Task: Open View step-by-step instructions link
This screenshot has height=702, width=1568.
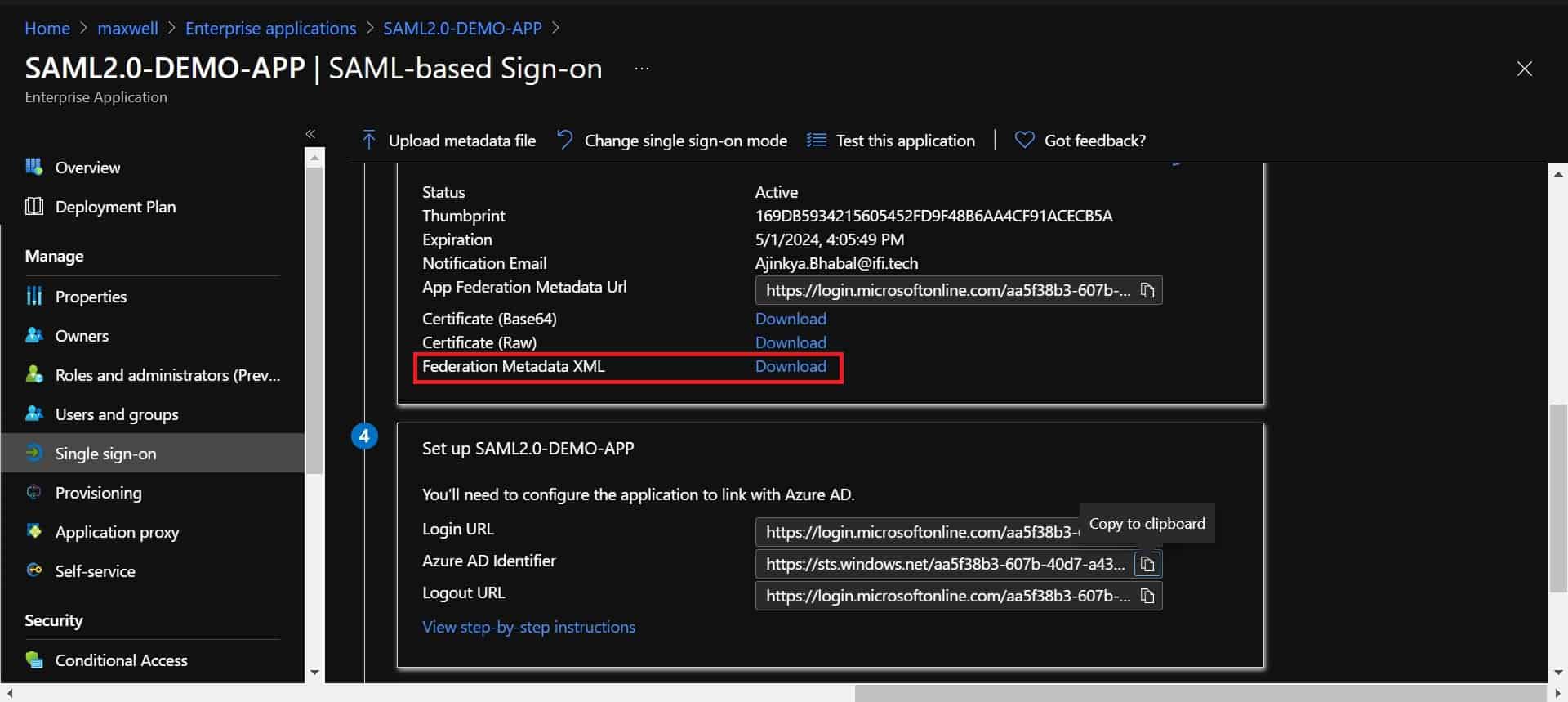Action: (528, 627)
